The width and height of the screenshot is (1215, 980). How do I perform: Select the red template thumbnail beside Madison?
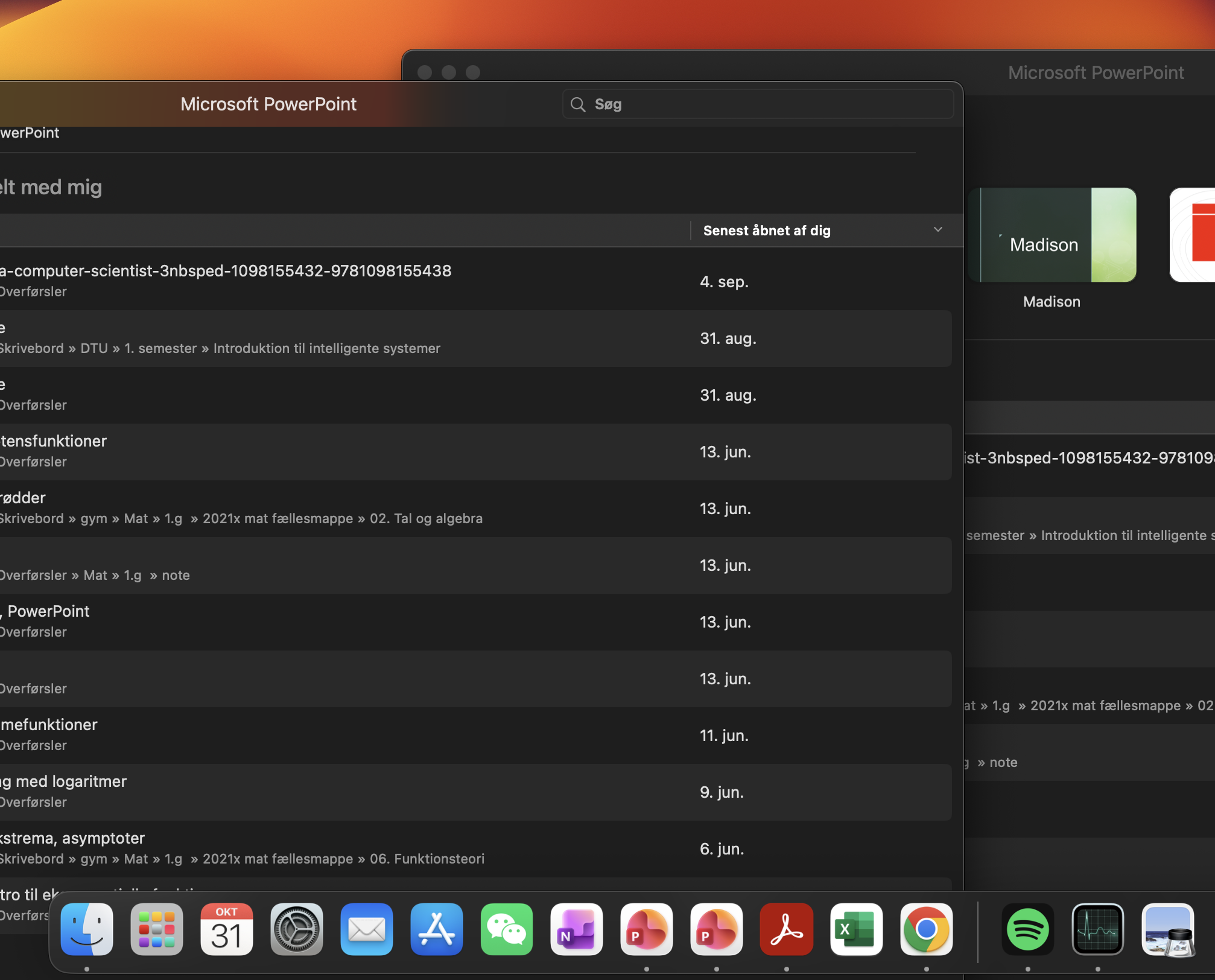pyautogui.click(x=1193, y=235)
